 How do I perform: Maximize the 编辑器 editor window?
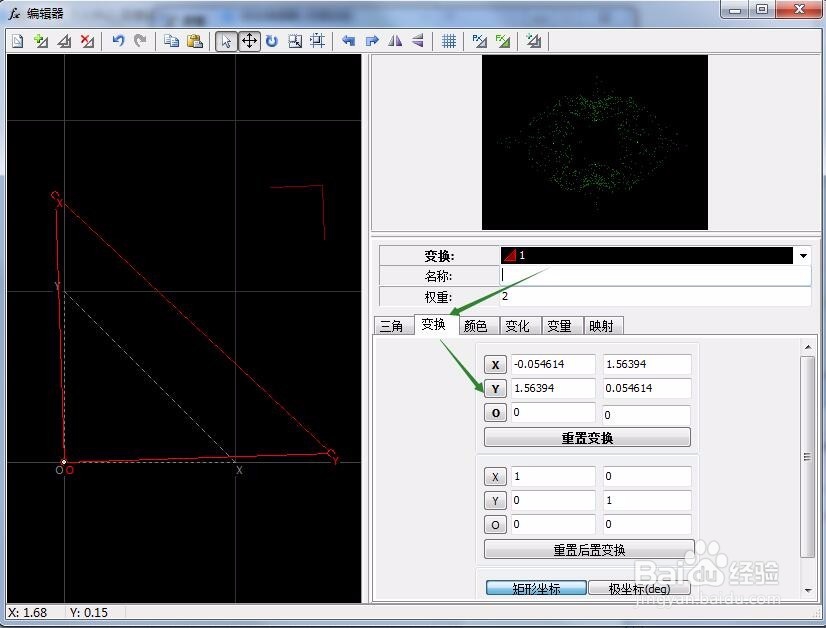point(762,9)
